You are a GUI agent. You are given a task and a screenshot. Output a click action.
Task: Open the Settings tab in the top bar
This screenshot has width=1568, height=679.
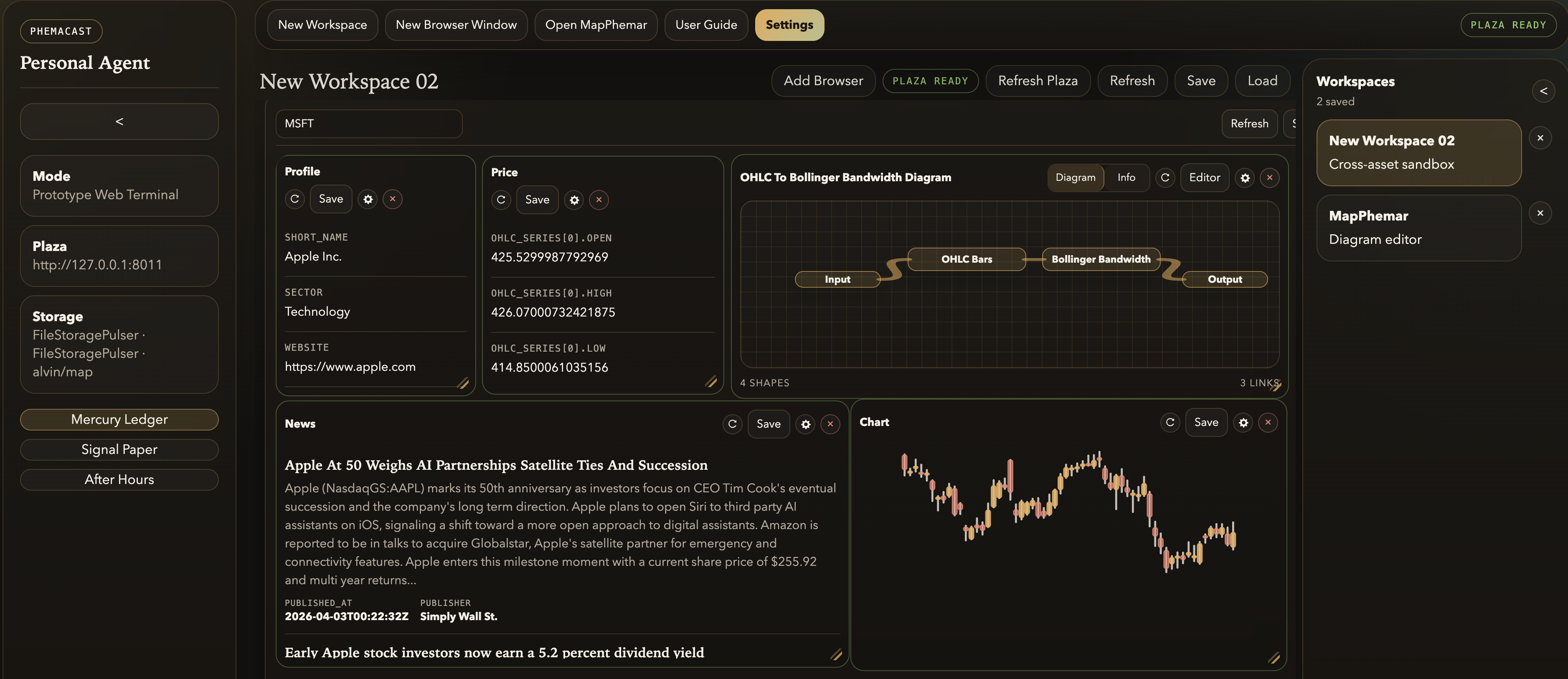tap(789, 25)
